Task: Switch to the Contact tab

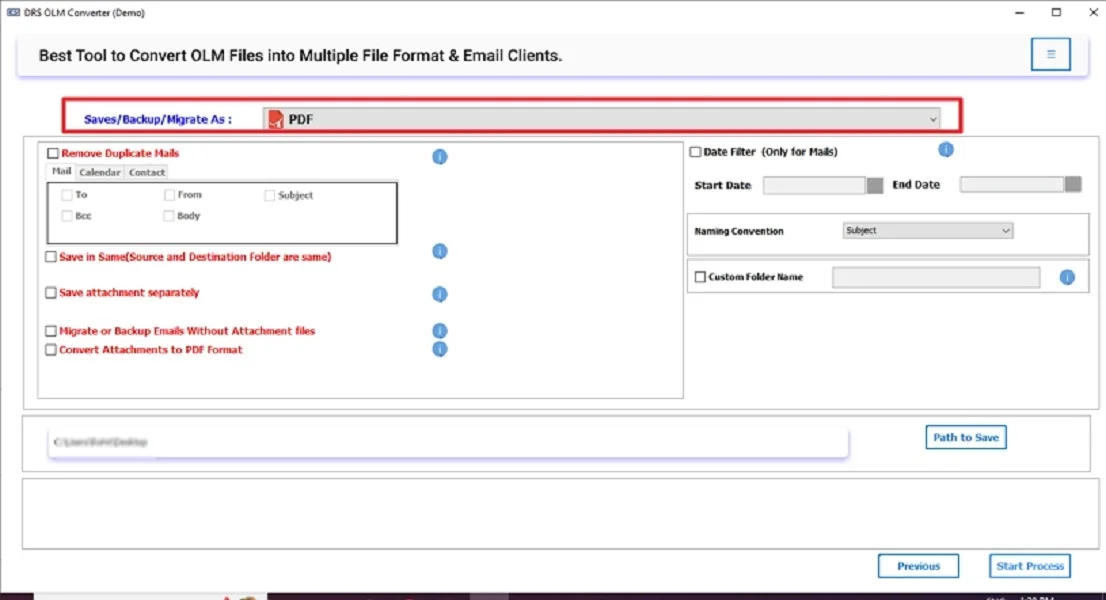Action: click(x=147, y=172)
